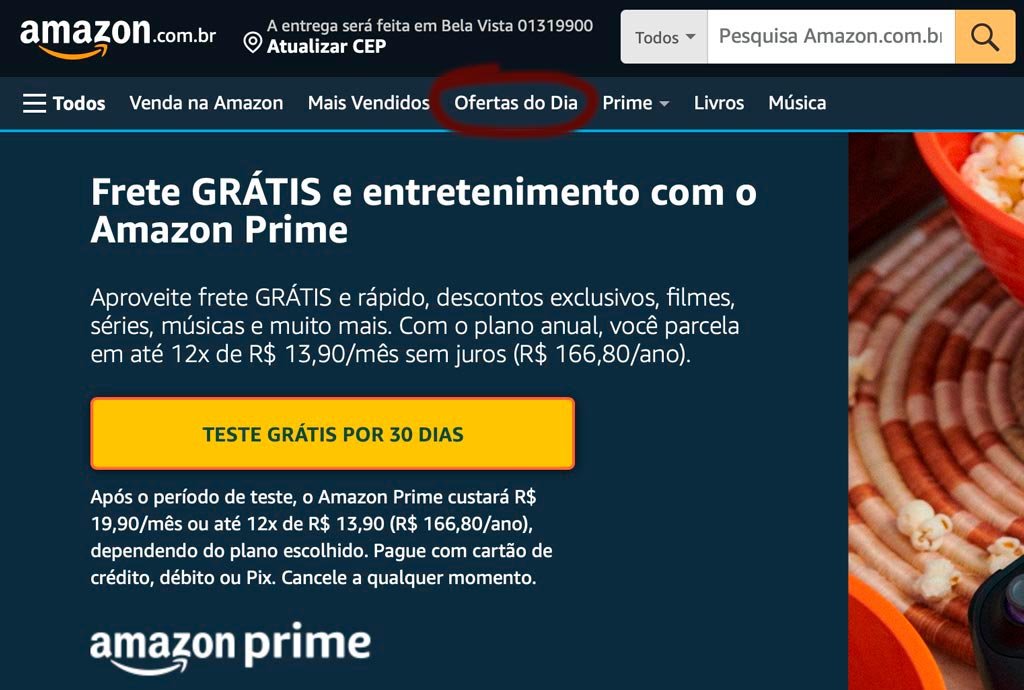
Task: Click Atualizar CEP link
Action: (x=327, y=46)
